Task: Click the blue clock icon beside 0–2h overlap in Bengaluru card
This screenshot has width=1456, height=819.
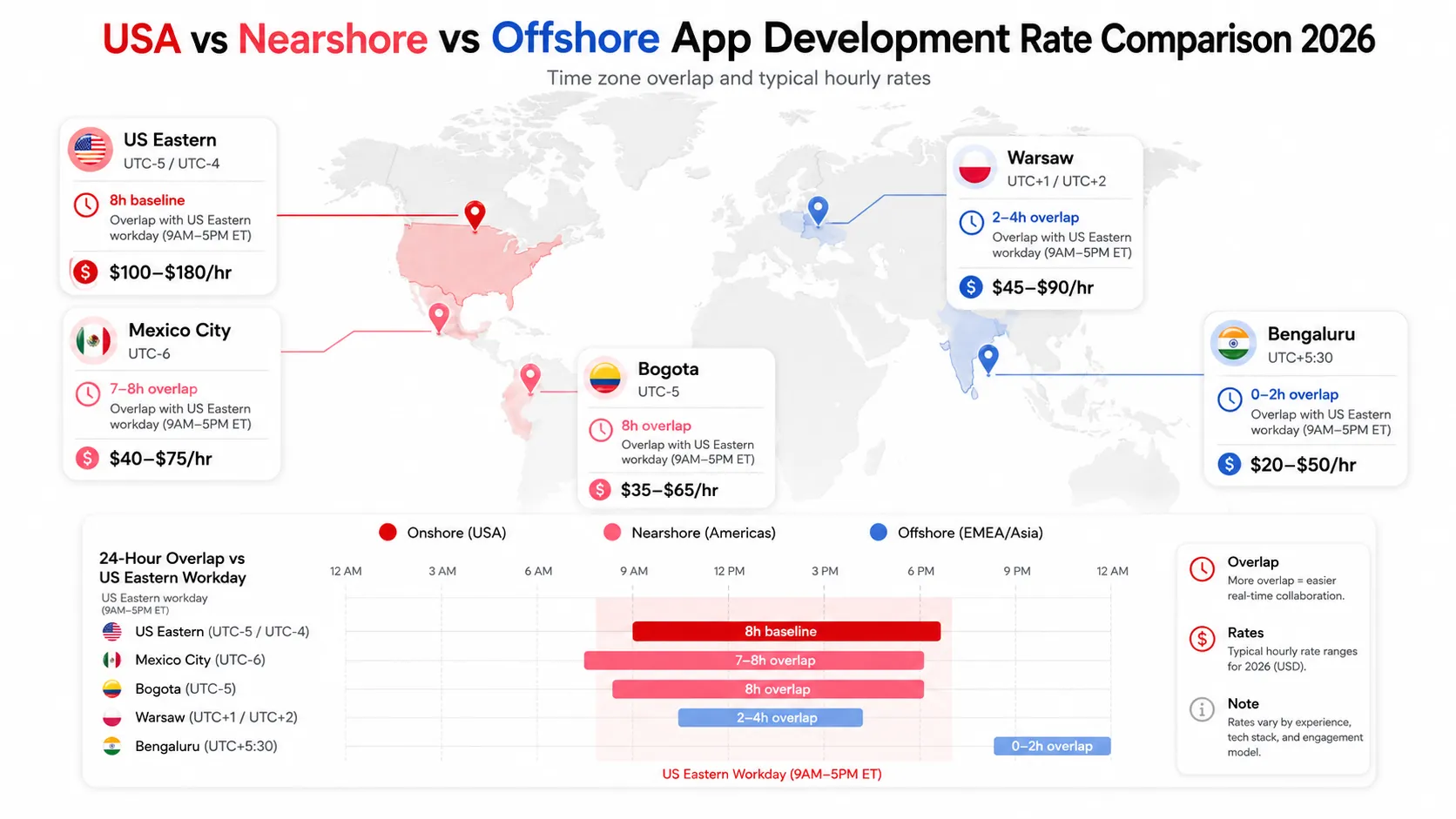Action: tap(1230, 399)
